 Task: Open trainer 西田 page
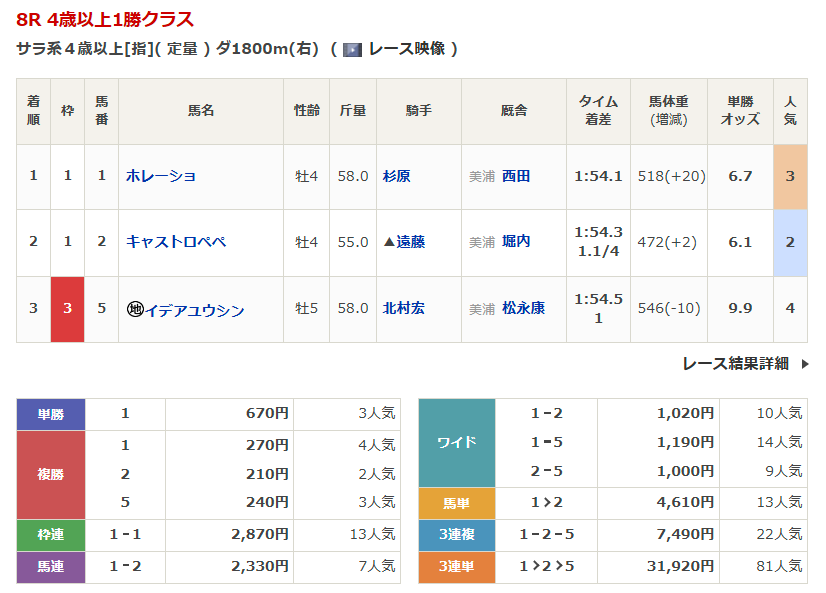516,176
